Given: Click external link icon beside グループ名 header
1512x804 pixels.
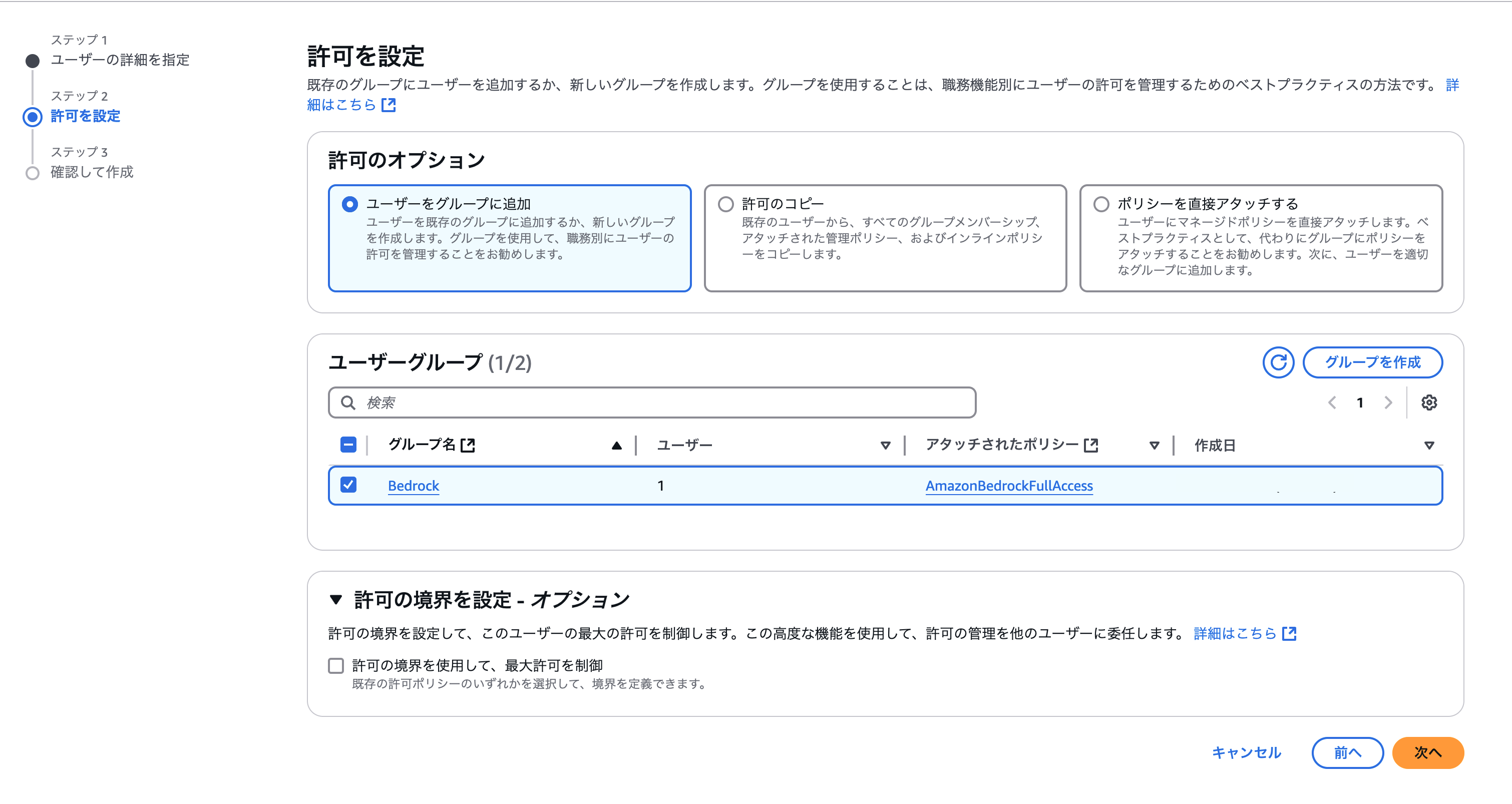Looking at the screenshot, I should (468, 446).
